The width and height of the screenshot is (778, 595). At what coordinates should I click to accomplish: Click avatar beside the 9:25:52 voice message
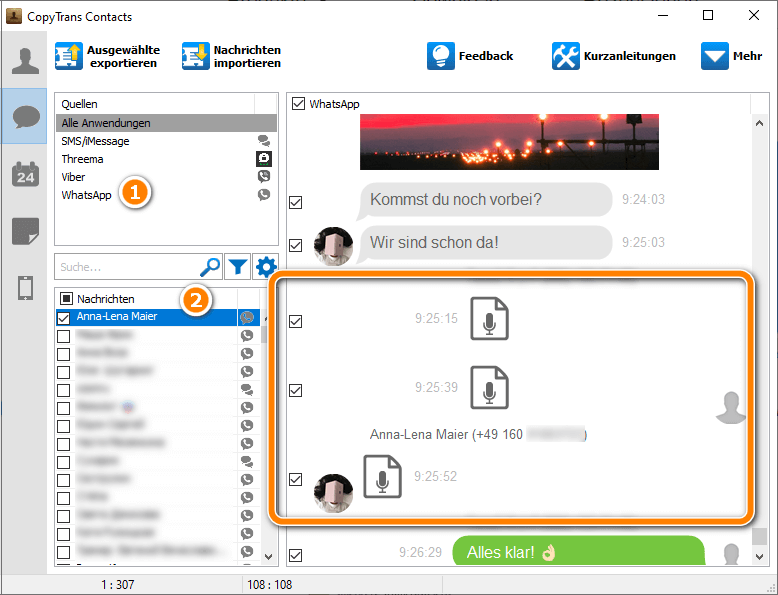(x=333, y=493)
